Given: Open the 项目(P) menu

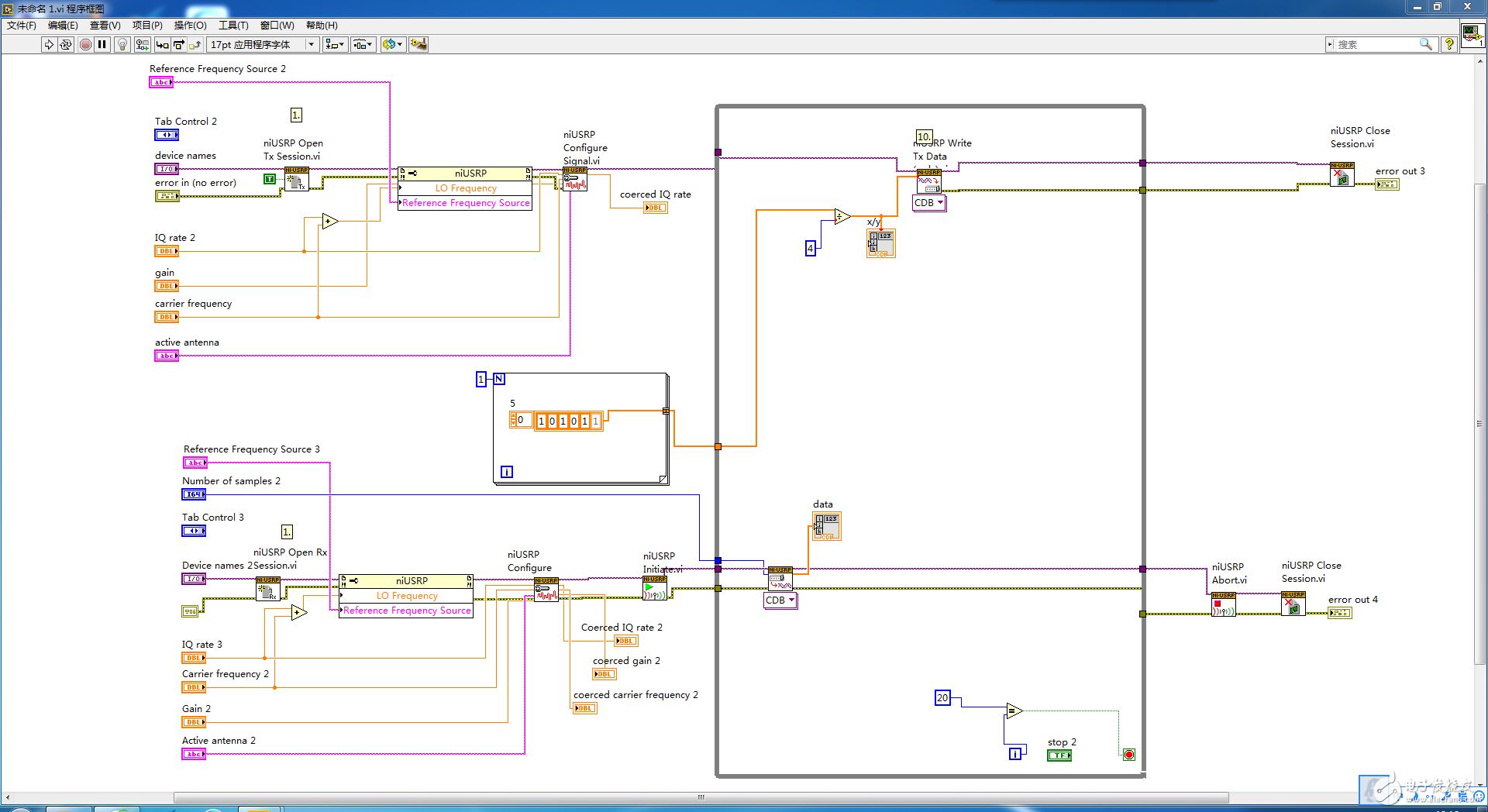Looking at the screenshot, I should pos(147,26).
